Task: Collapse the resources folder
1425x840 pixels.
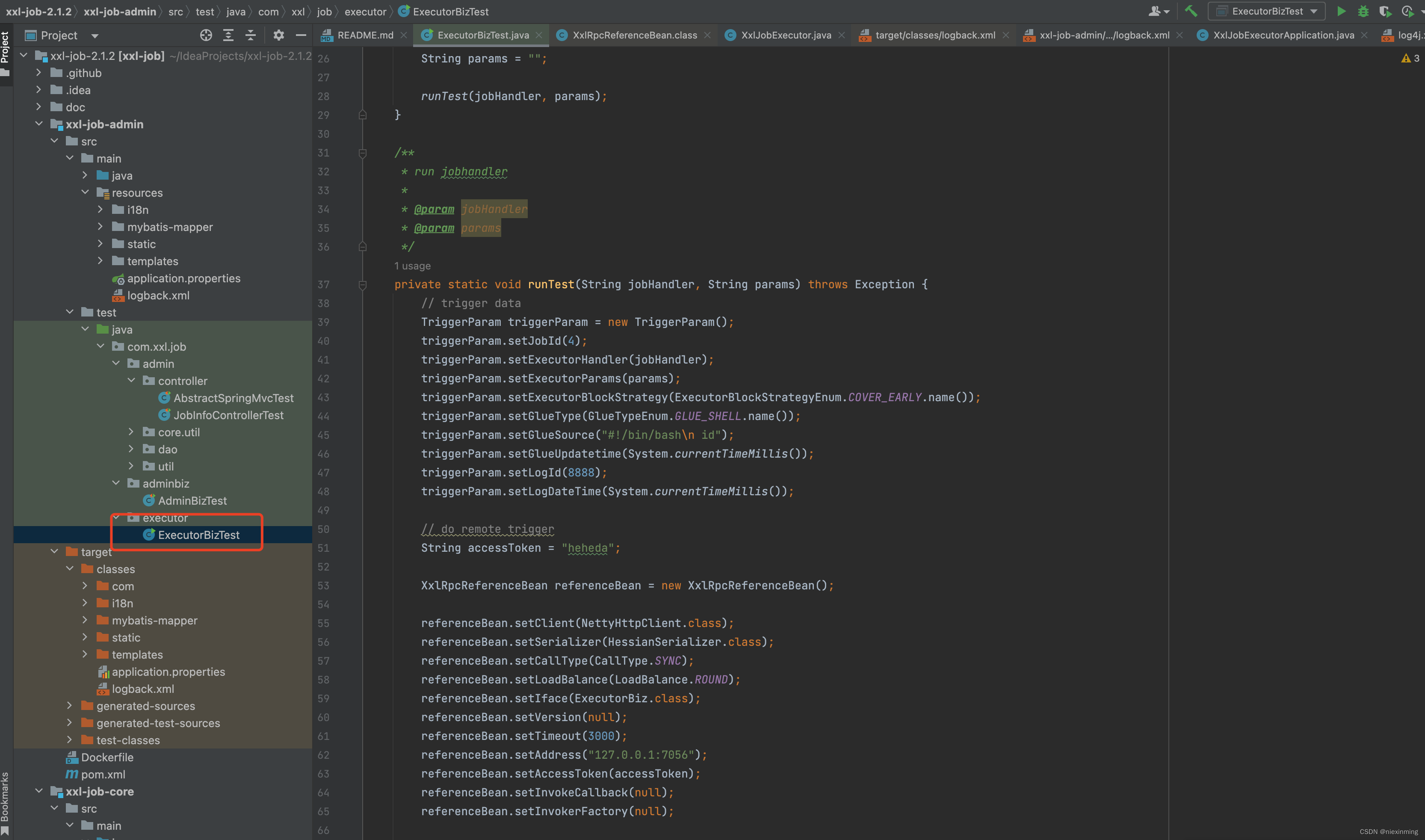Action: tap(85, 192)
